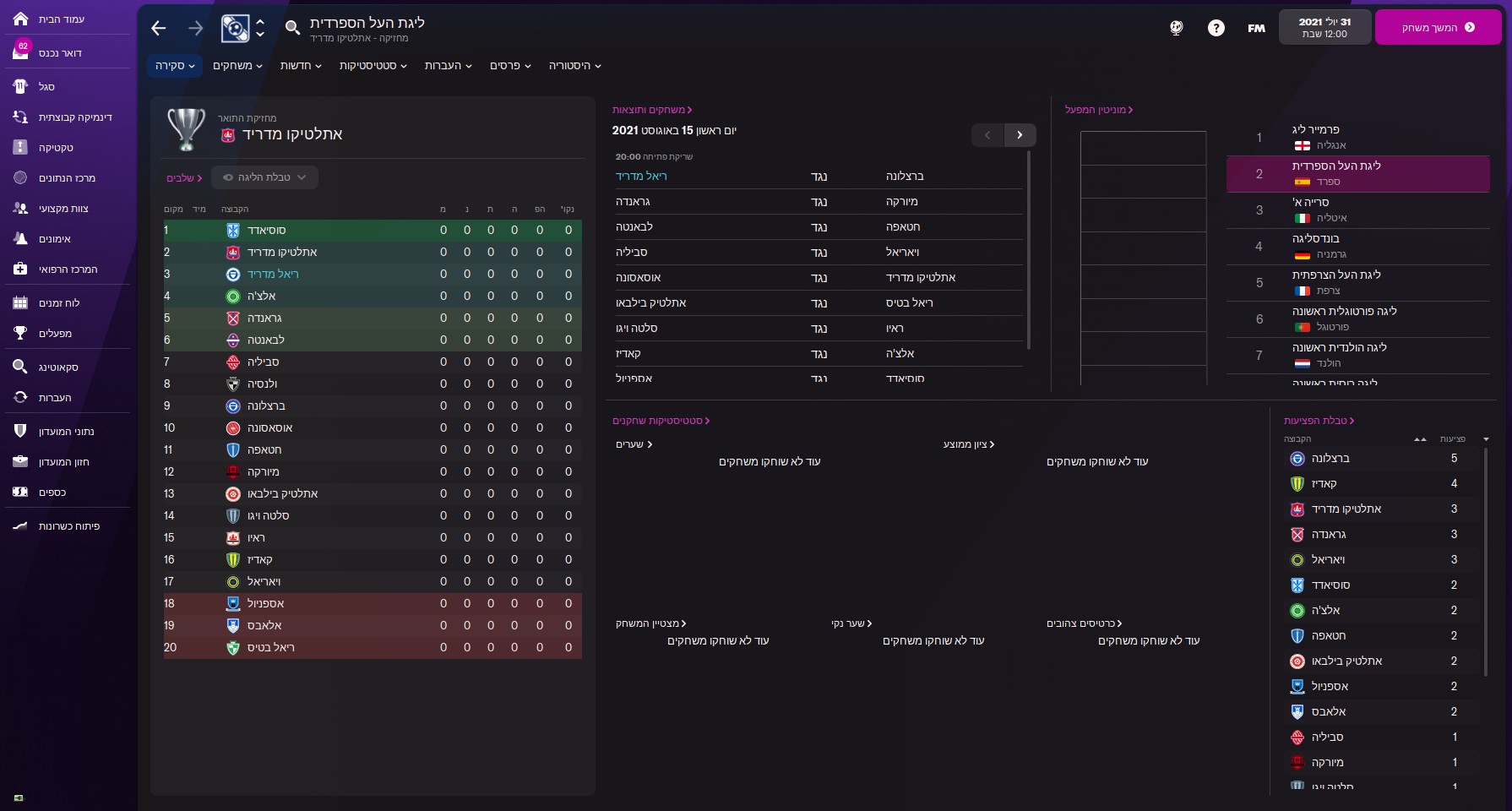
Task: Open the Transfers (העברות) icon
Action: [x=21, y=397]
